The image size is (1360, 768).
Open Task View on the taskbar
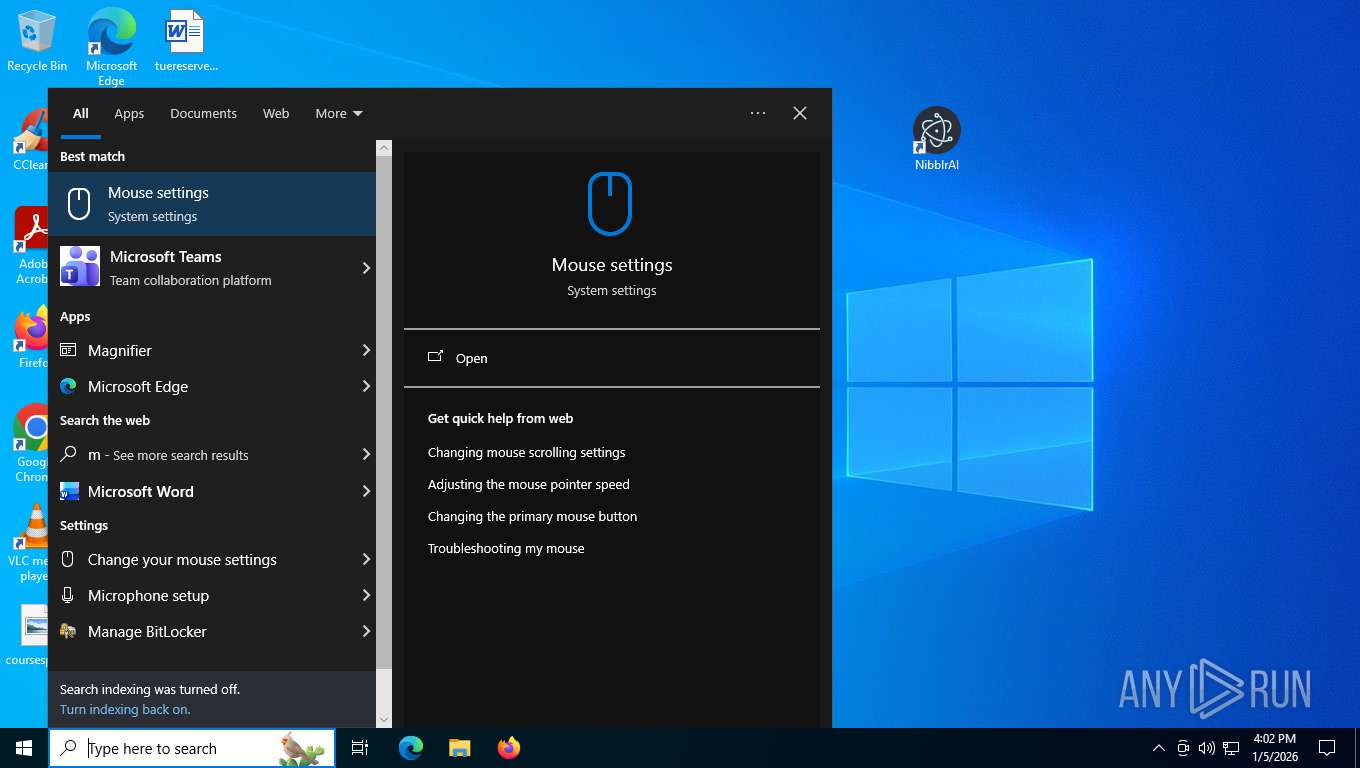coord(360,748)
